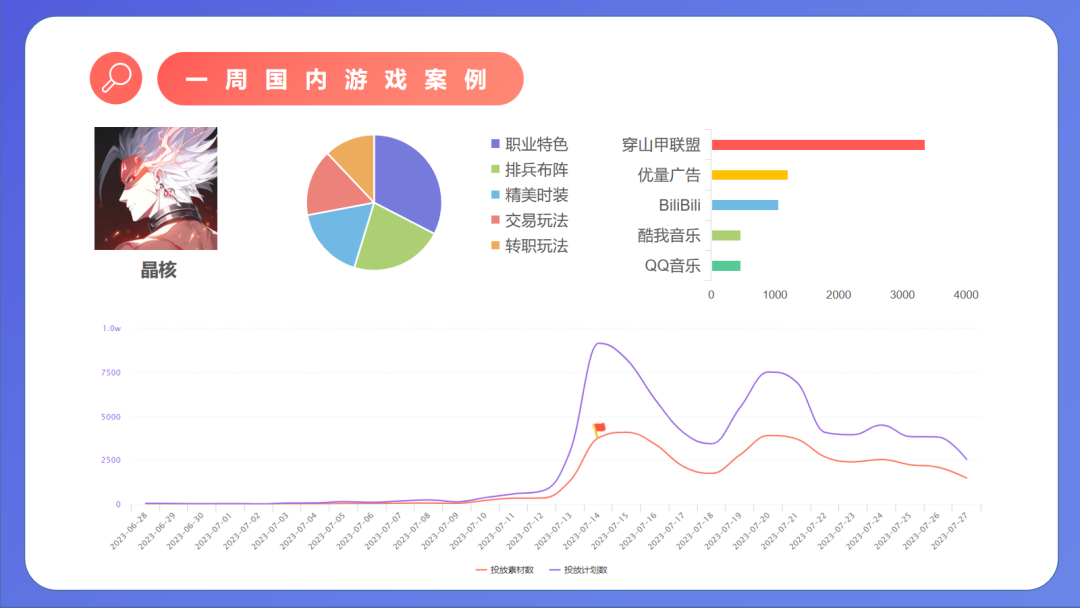The height and width of the screenshot is (608, 1080).
Task: Click the green 排兵布阵 legend marker
Action: coord(492,169)
